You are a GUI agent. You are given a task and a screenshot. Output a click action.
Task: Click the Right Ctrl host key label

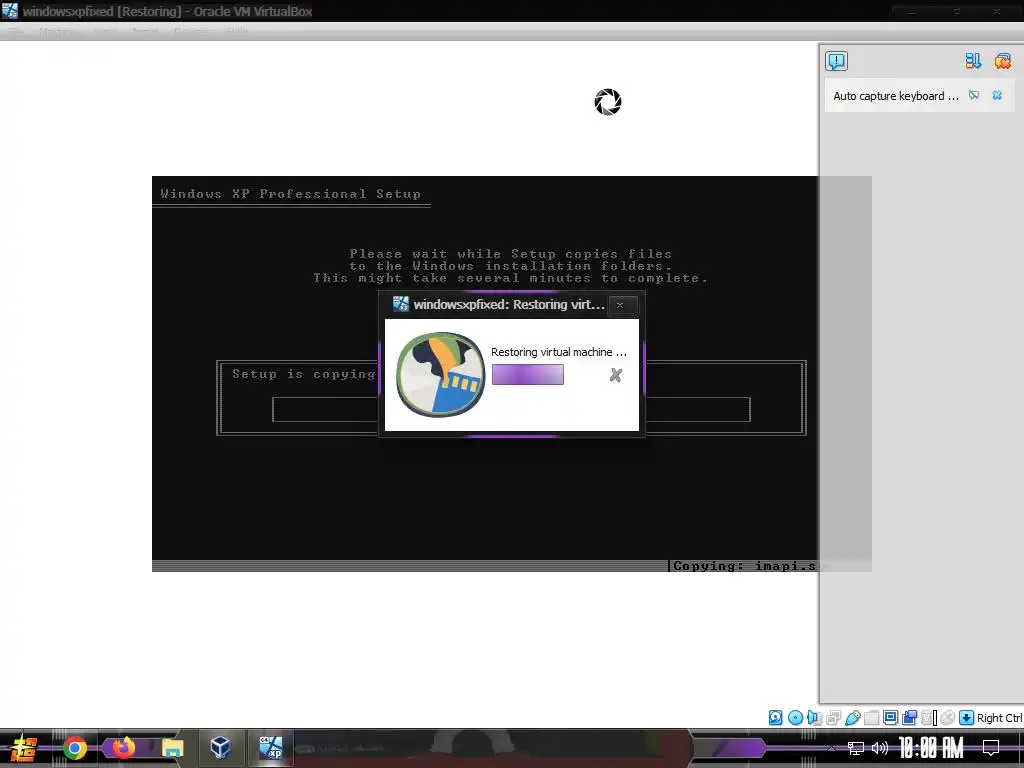(999, 718)
